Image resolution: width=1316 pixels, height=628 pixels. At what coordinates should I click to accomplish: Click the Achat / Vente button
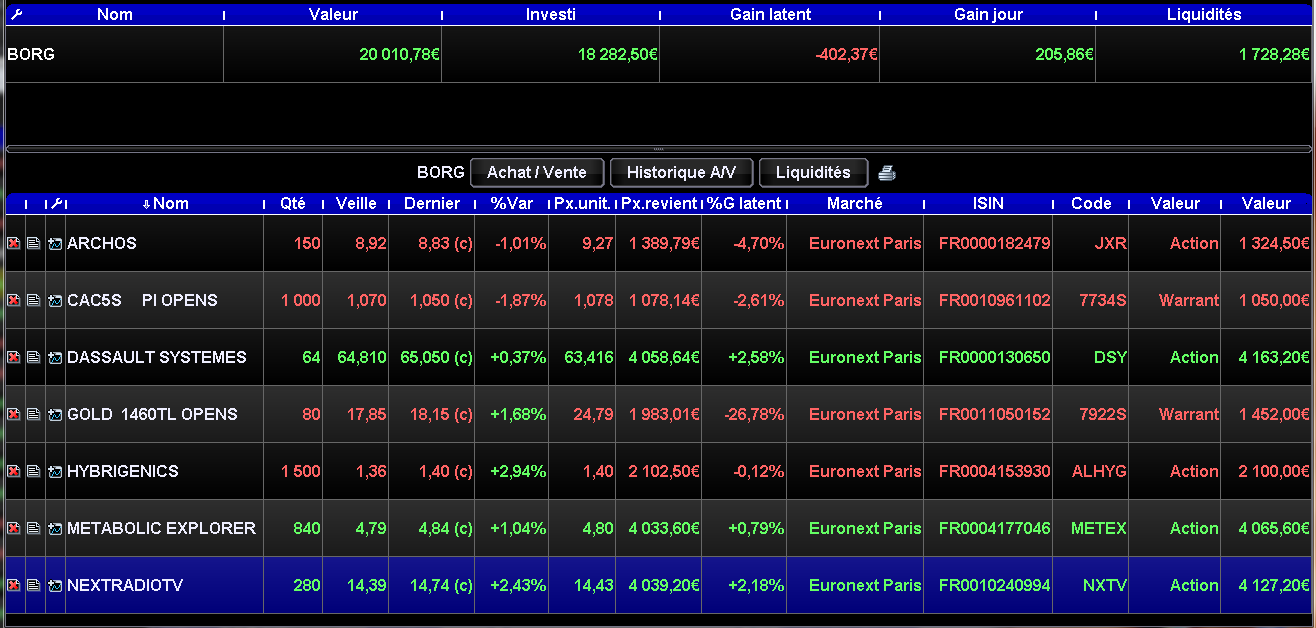pyautogui.click(x=537, y=173)
